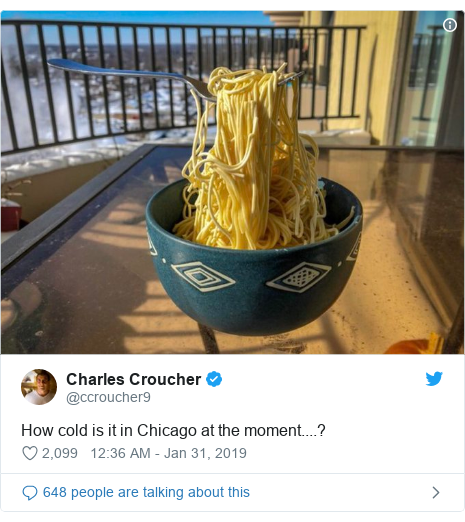Image resolution: width=465 pixels, height=522 pixels.
Task: Click the blue verified badge
Action: click(214, 379)
